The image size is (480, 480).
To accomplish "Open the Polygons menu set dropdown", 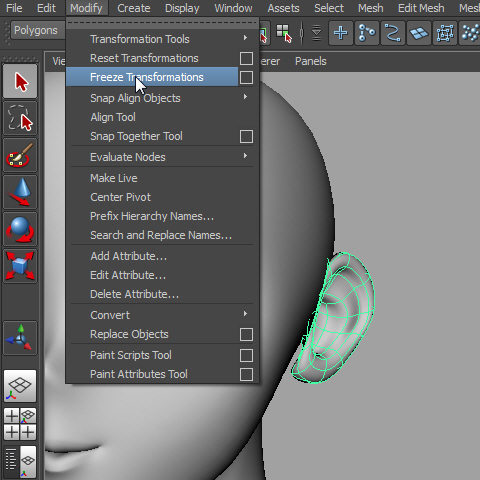I will click(37, 30).
